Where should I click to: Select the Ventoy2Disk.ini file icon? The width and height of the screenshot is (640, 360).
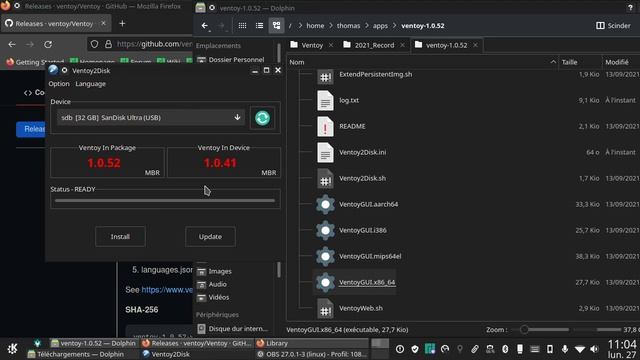325,152
